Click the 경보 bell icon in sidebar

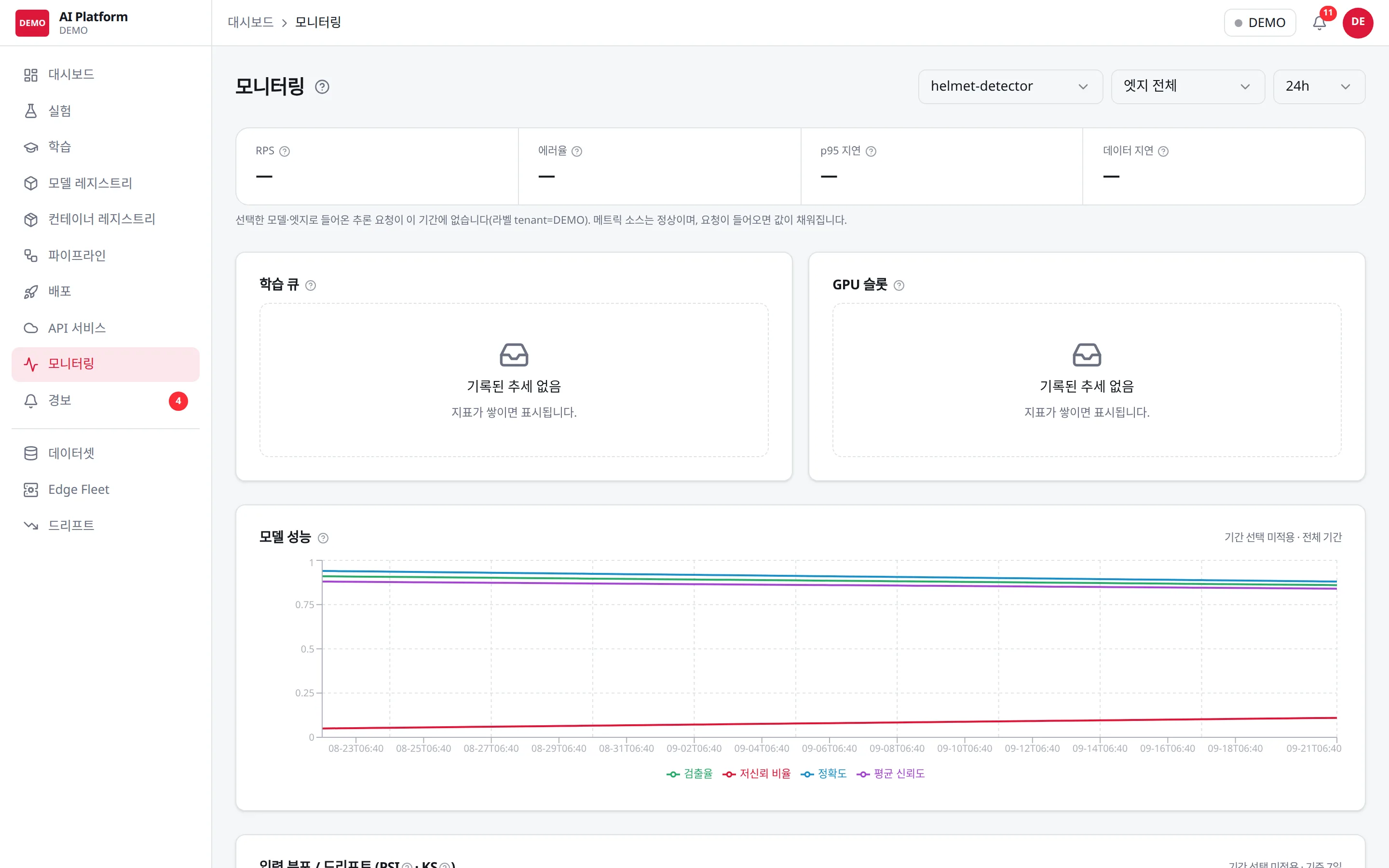(31, 401)
